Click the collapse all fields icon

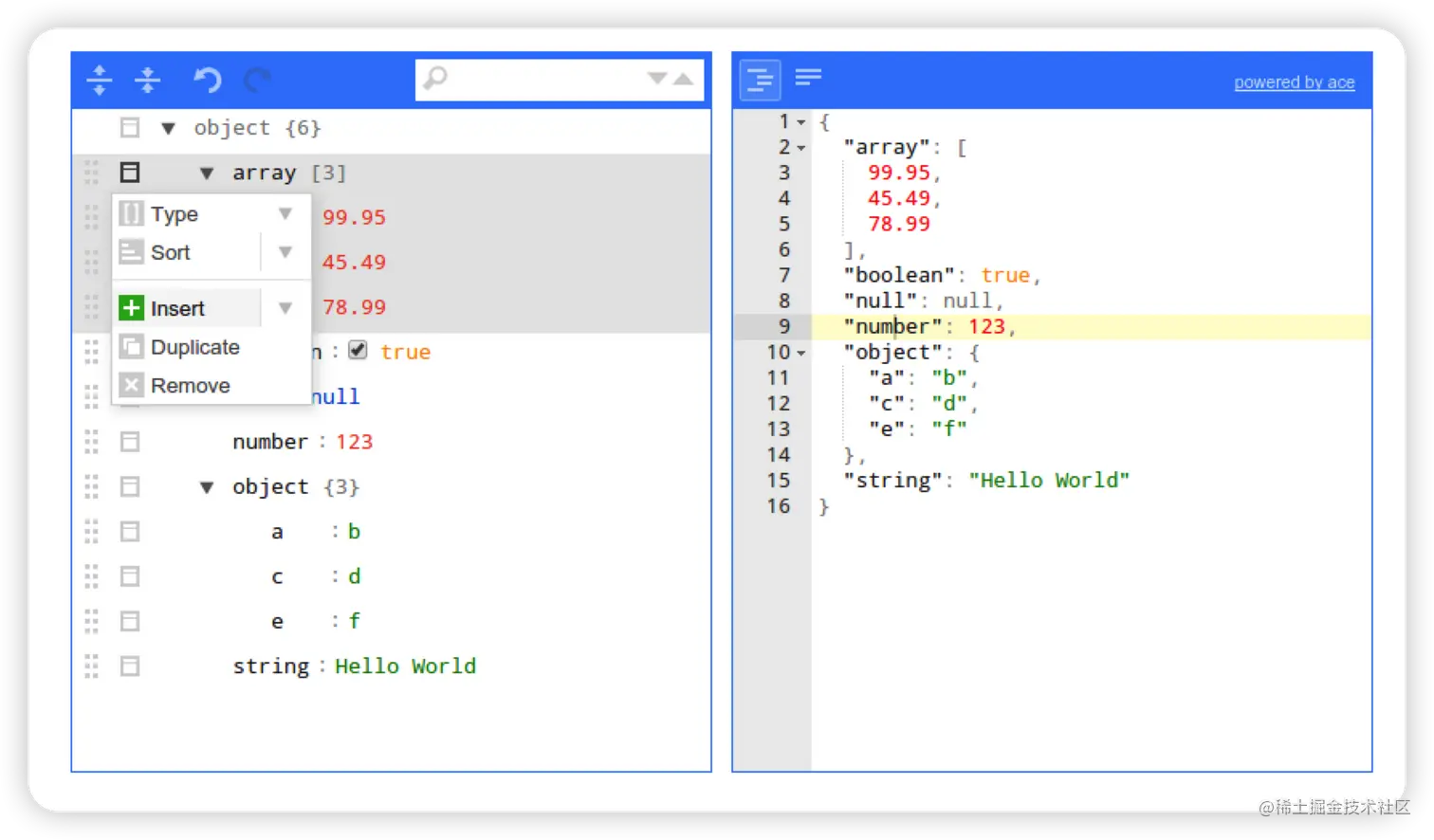click(x=148, y=80)
